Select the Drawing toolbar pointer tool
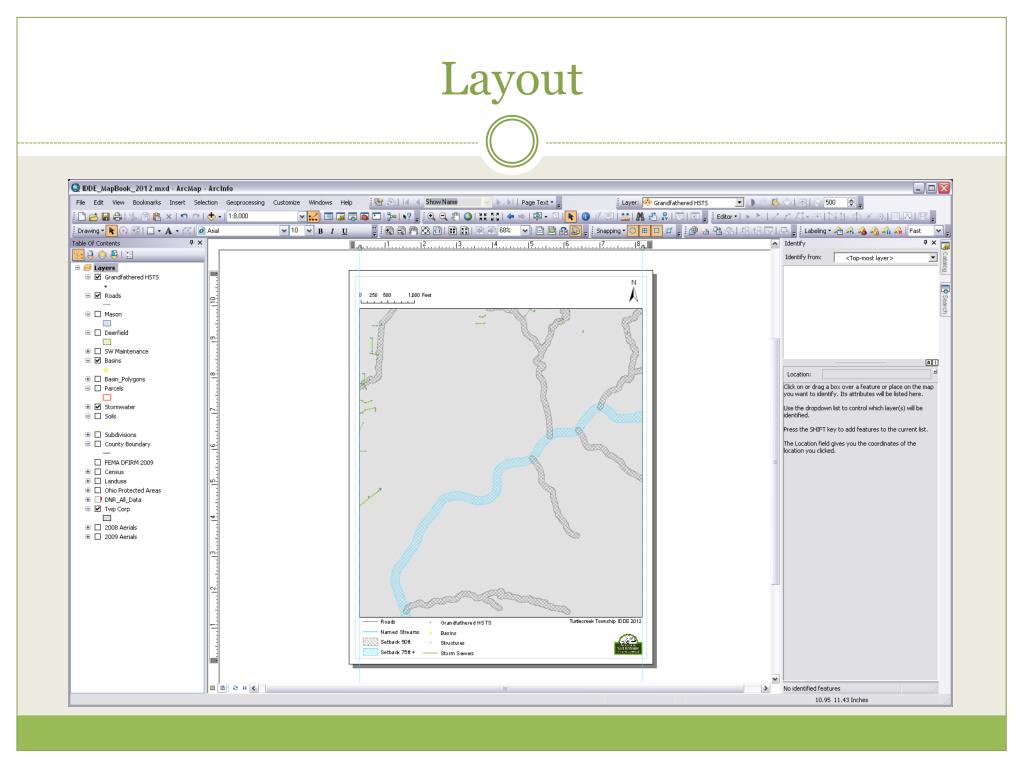Screen dimensions: 1024x768 pos(112,231)
